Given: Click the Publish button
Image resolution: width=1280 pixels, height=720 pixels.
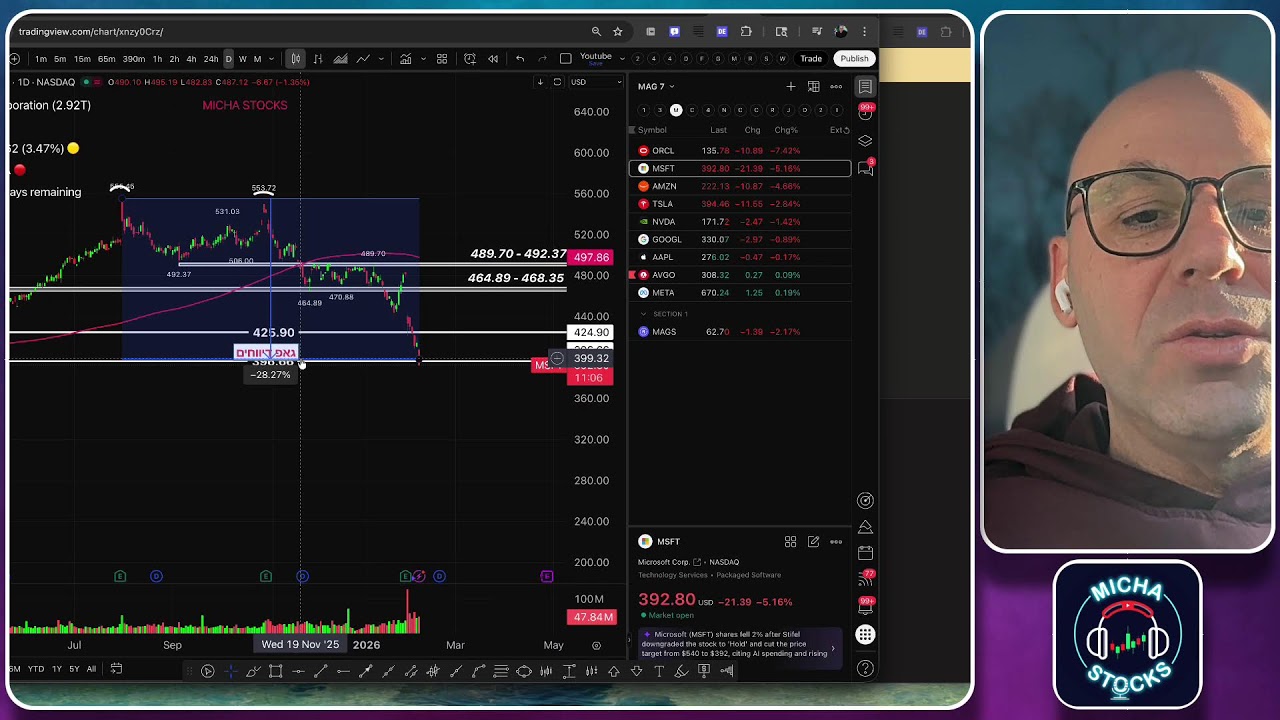Looking at the screenshot, I should pos(854,59).
